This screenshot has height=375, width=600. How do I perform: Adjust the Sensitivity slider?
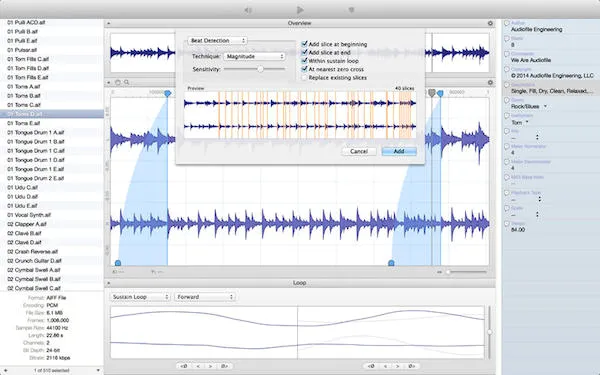click(x=260, y=69)
